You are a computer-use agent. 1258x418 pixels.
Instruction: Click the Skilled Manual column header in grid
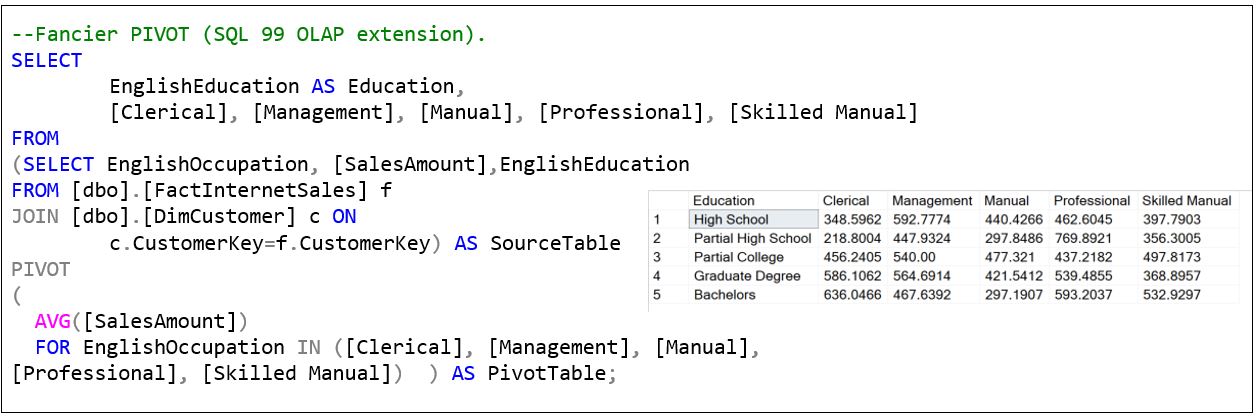pos(1186,201)
